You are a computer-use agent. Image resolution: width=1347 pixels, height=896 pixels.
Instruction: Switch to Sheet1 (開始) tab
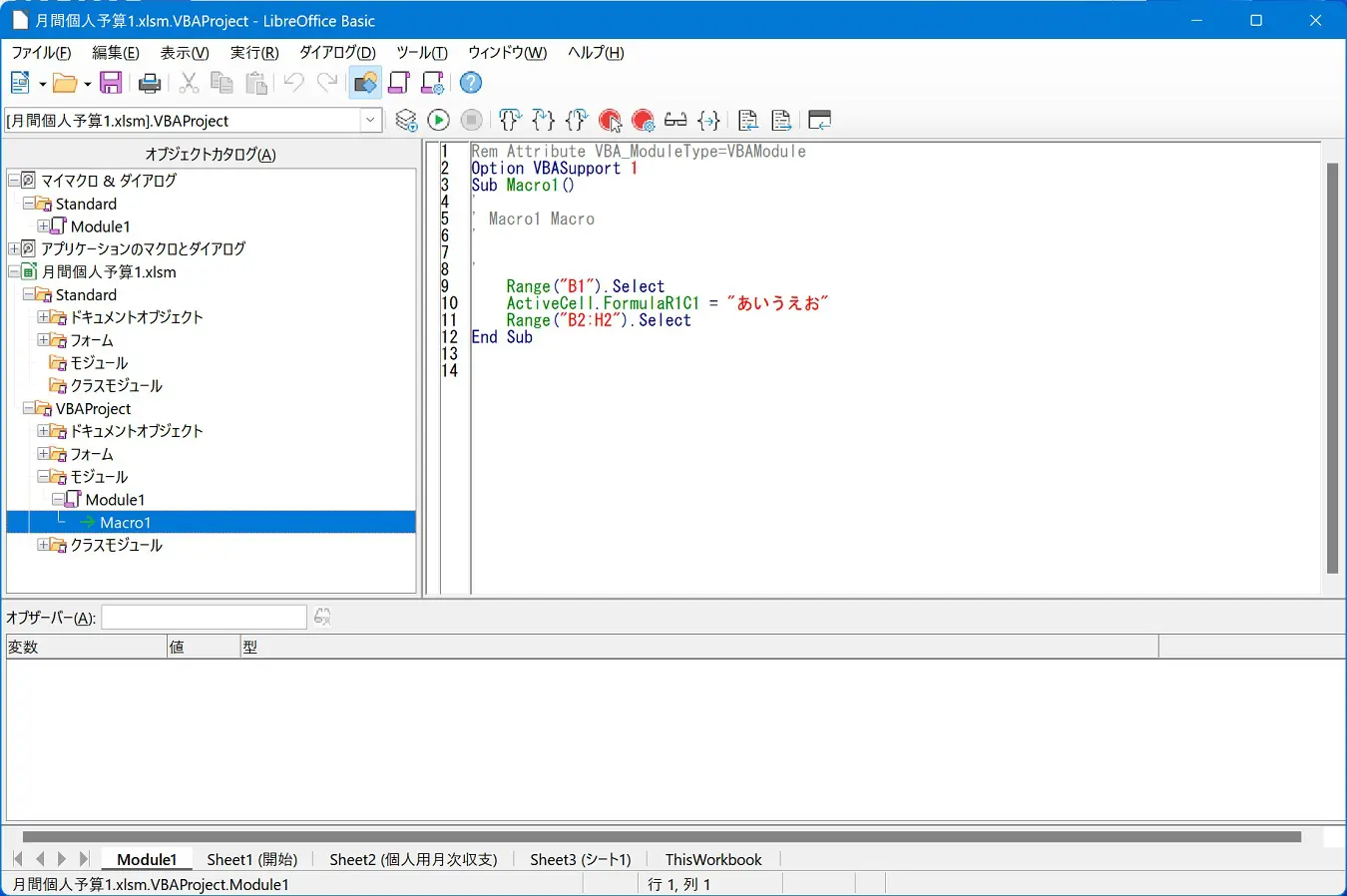tap(252, 859)
